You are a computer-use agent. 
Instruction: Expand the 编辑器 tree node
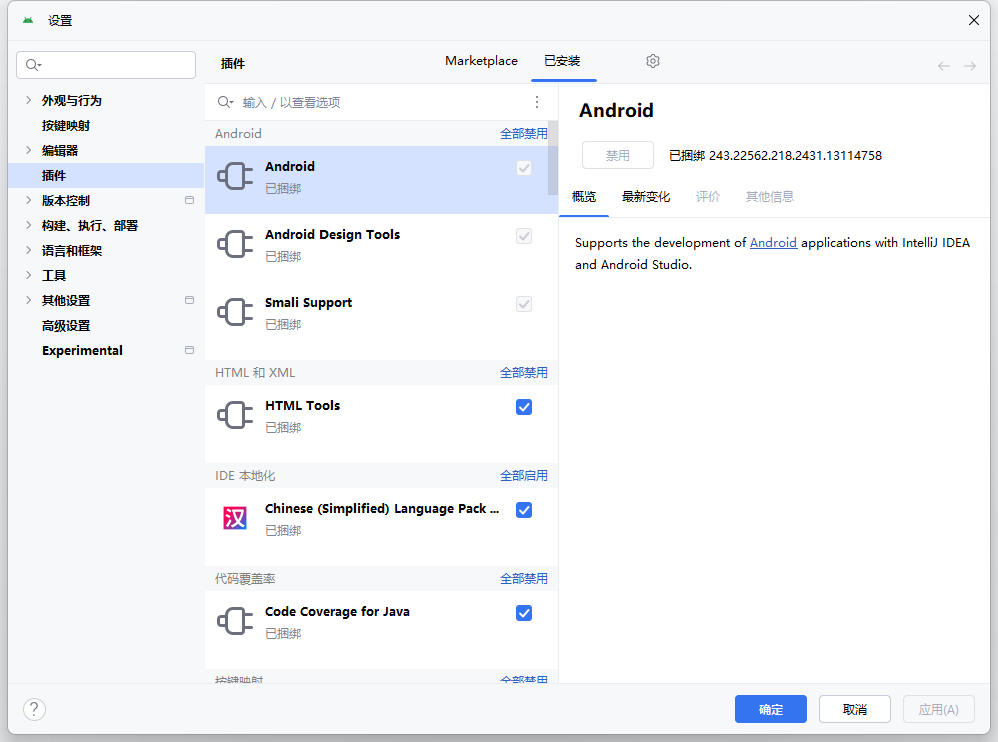[x=29, y=150]
